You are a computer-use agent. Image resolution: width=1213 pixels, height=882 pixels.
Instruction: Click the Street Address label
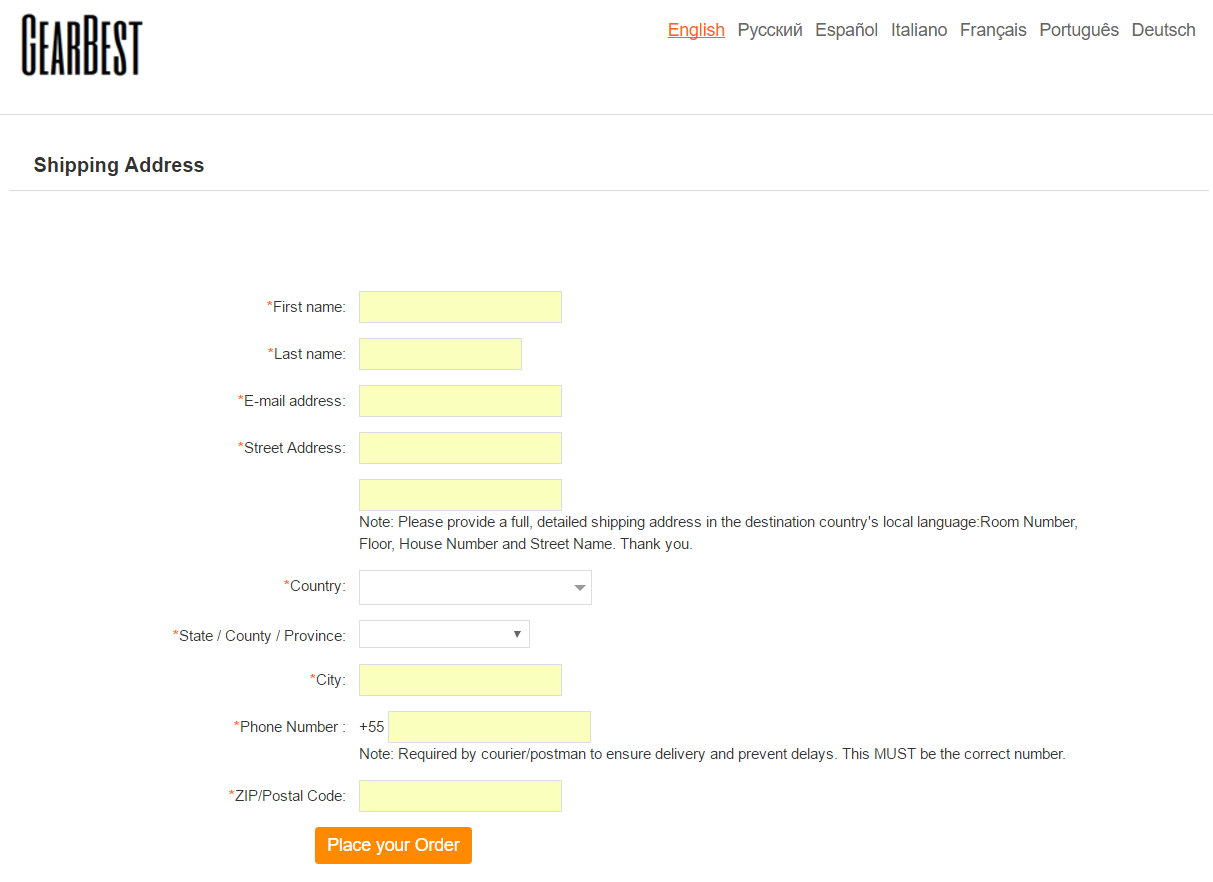tap(291, 448)
